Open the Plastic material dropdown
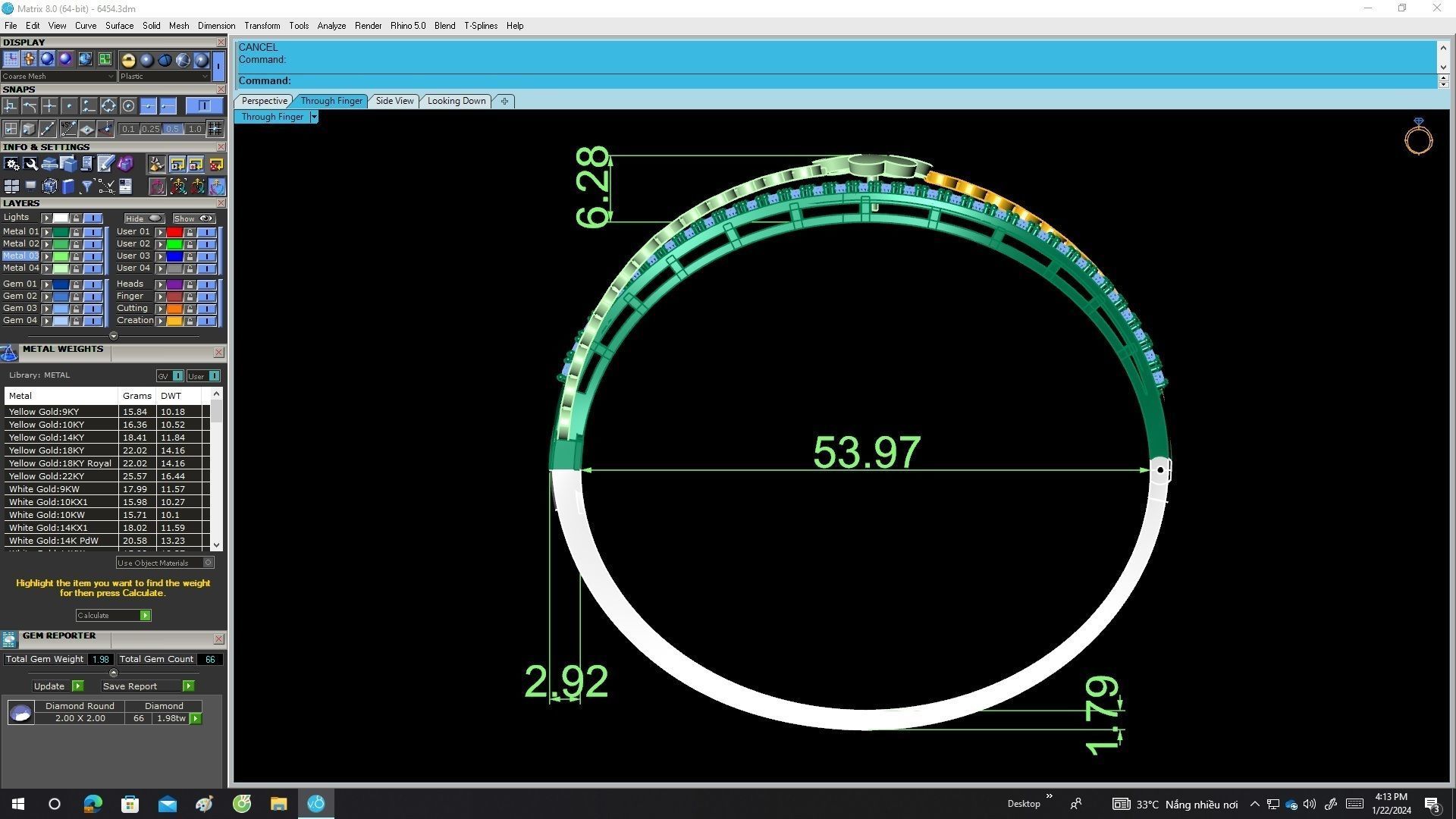The width and height of the screenshot is (1456, 819). coord(164,77)
